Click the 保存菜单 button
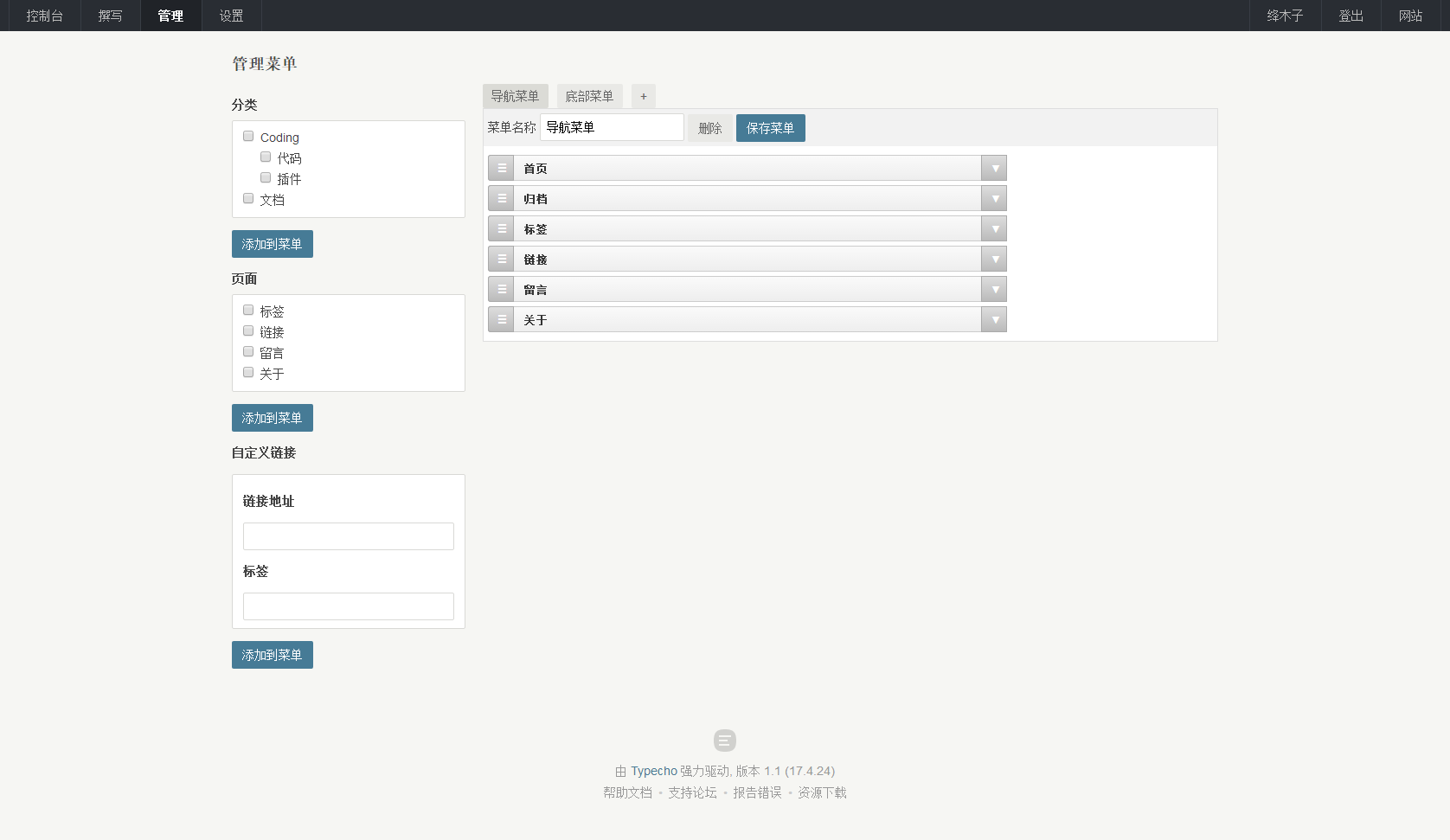The width and height of the screenshot is (1450, 840). point(770,128)
